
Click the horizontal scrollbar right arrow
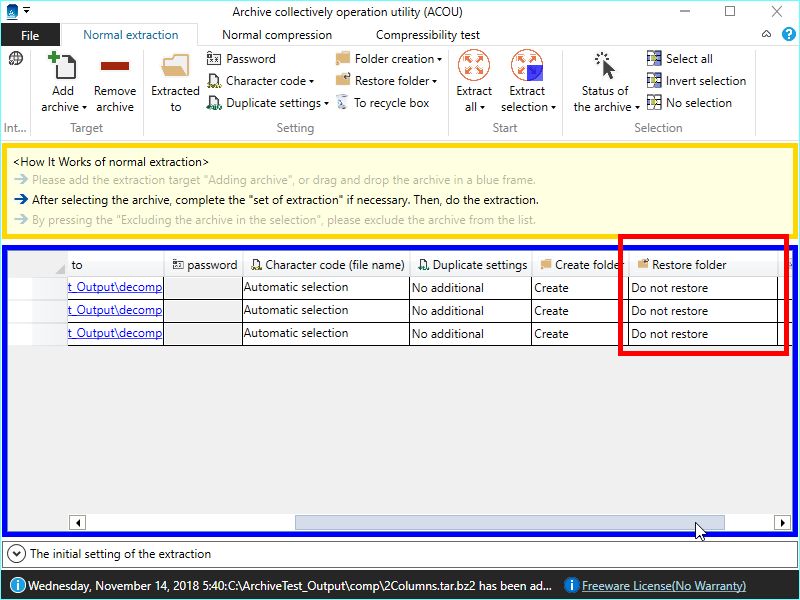click(782, 522)
